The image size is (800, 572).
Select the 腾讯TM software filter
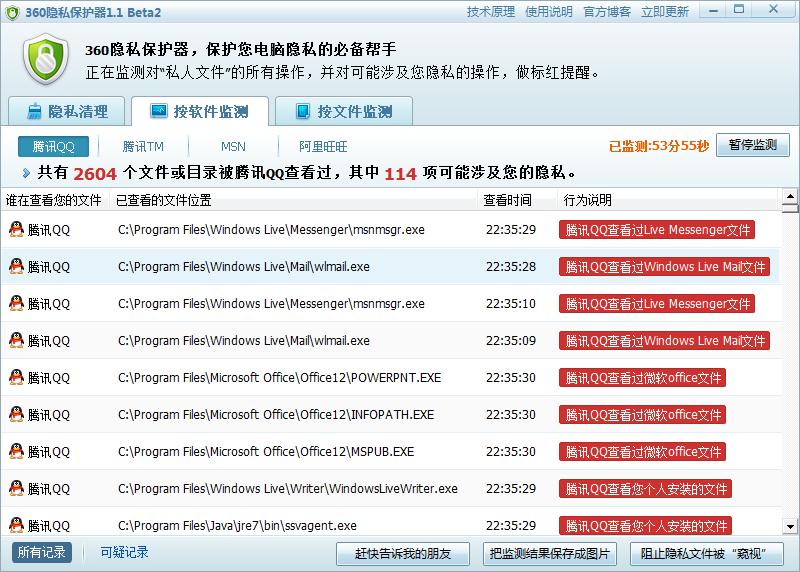point(143,147)
